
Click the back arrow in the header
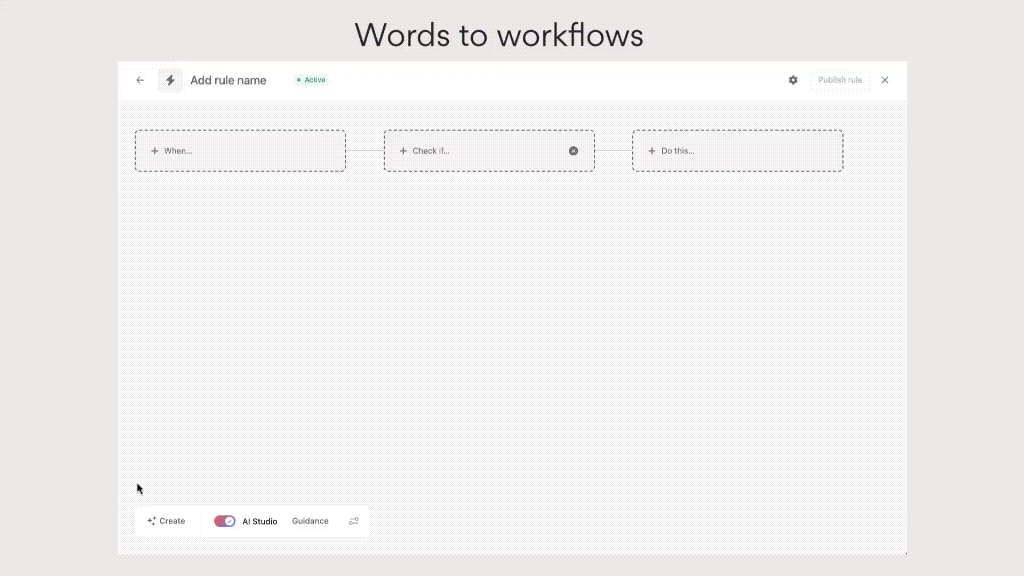click(140, 80)
